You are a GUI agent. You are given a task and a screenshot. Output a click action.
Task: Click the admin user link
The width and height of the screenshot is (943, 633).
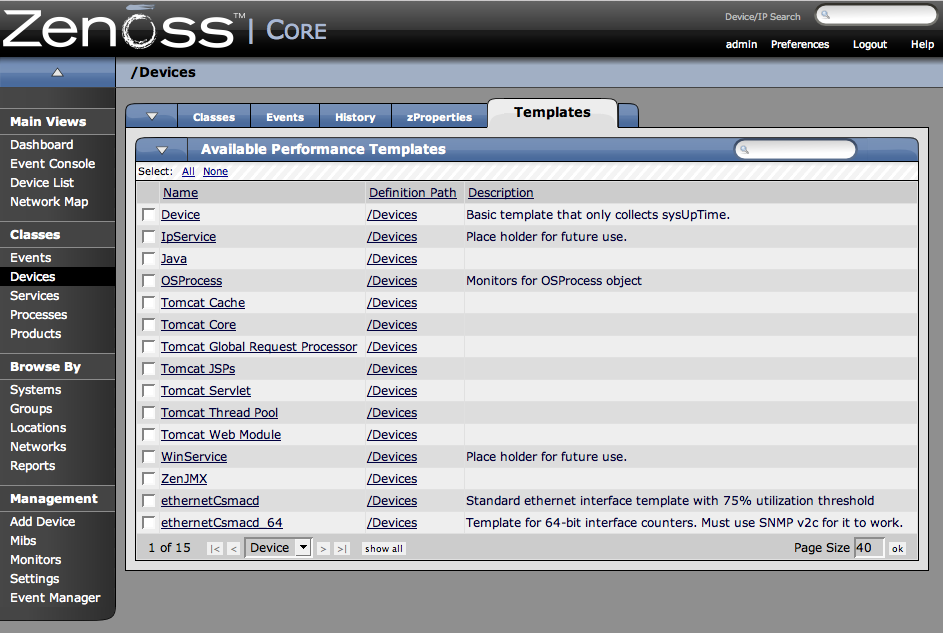741,44
